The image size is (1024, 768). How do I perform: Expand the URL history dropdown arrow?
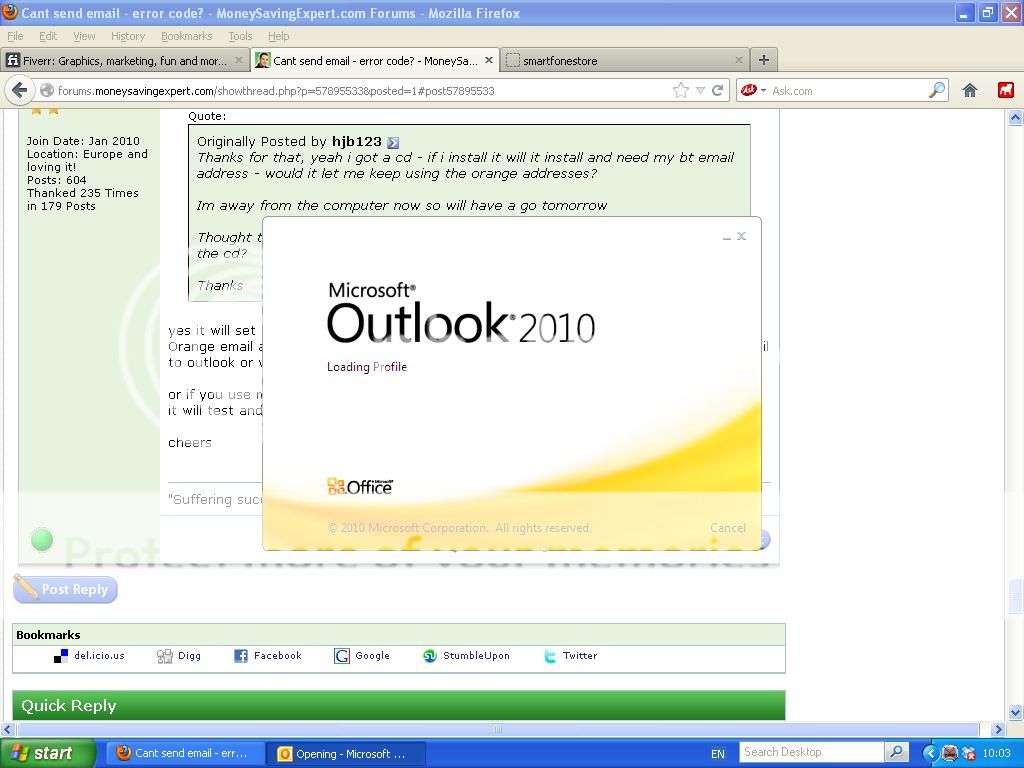[700, 90]
